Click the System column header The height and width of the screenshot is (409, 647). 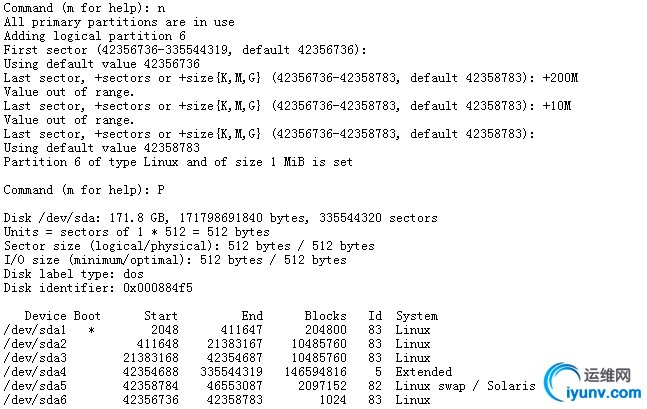(417, 316)
